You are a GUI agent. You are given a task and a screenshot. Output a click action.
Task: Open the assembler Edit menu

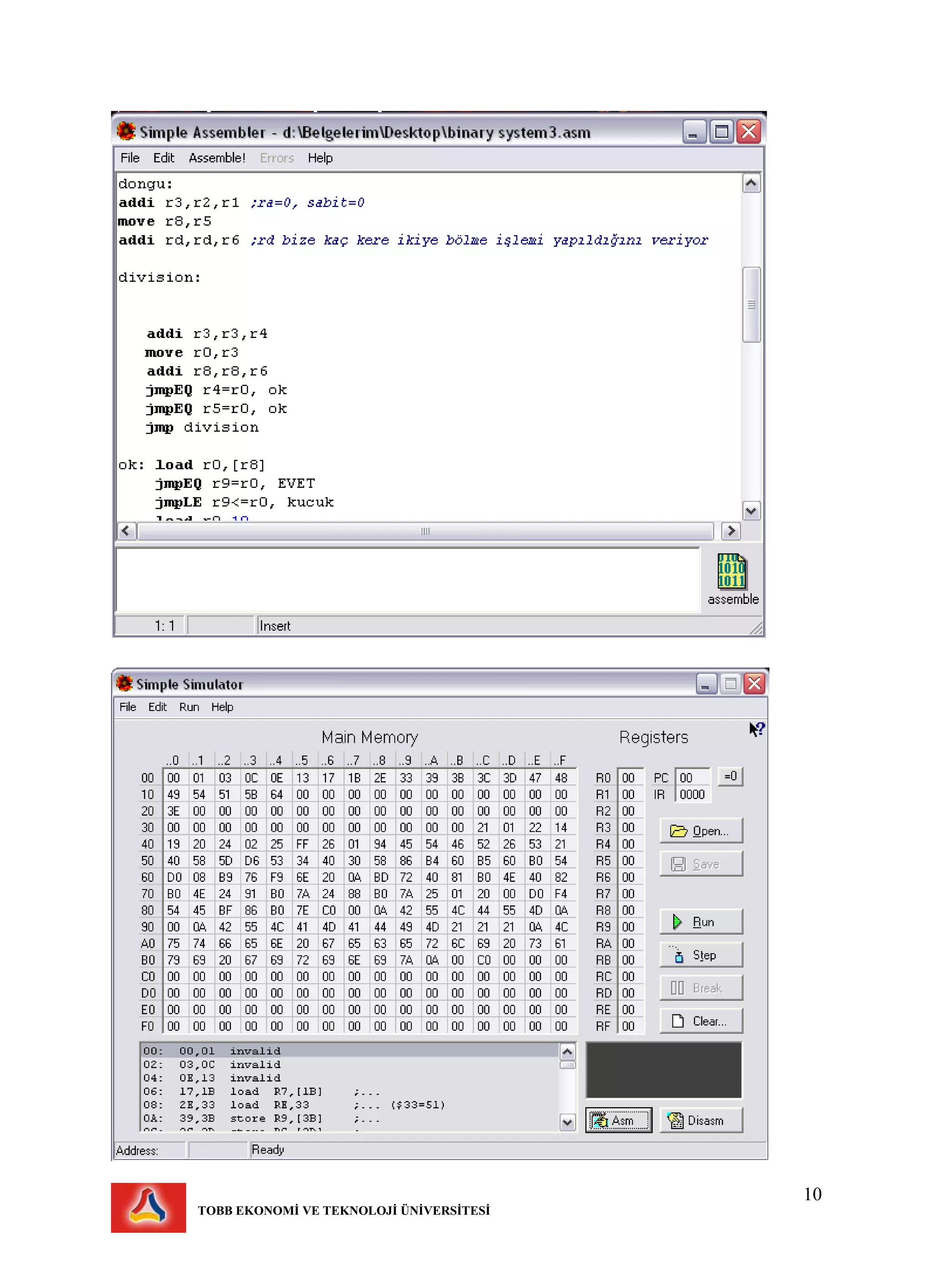click(163, 158)
